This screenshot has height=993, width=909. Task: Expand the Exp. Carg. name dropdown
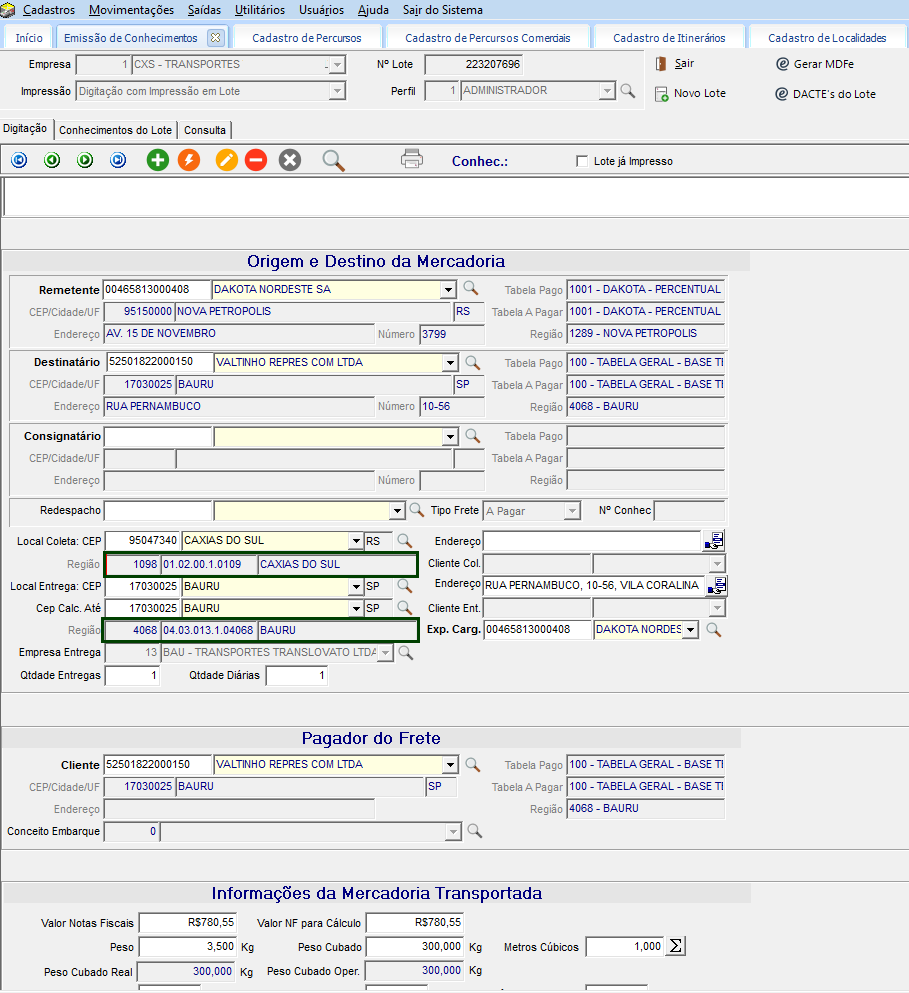tap(690, 630)
